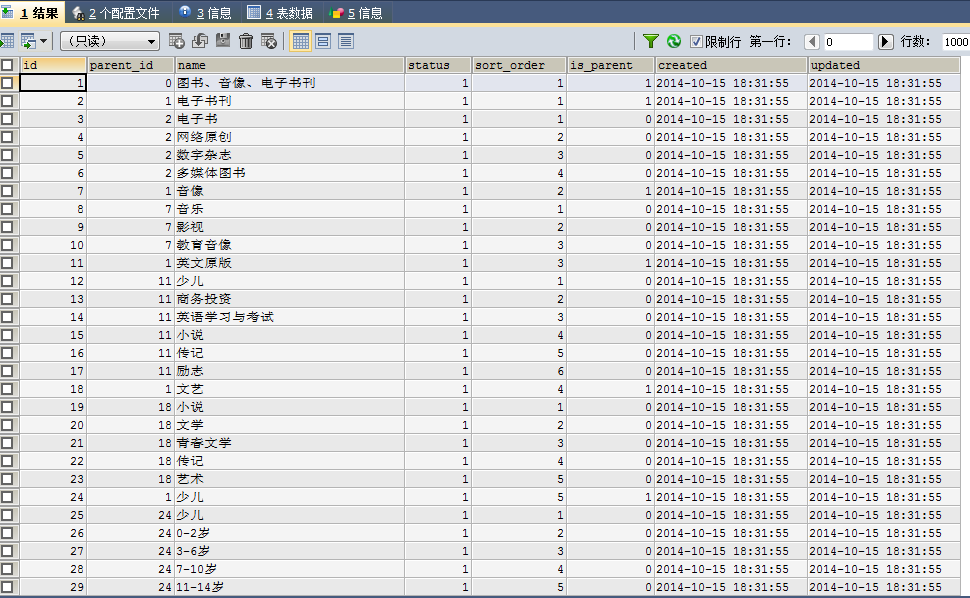Switch to the 1 结果 tab
Screen dimensions: 970x598
[x=32, y=12]
